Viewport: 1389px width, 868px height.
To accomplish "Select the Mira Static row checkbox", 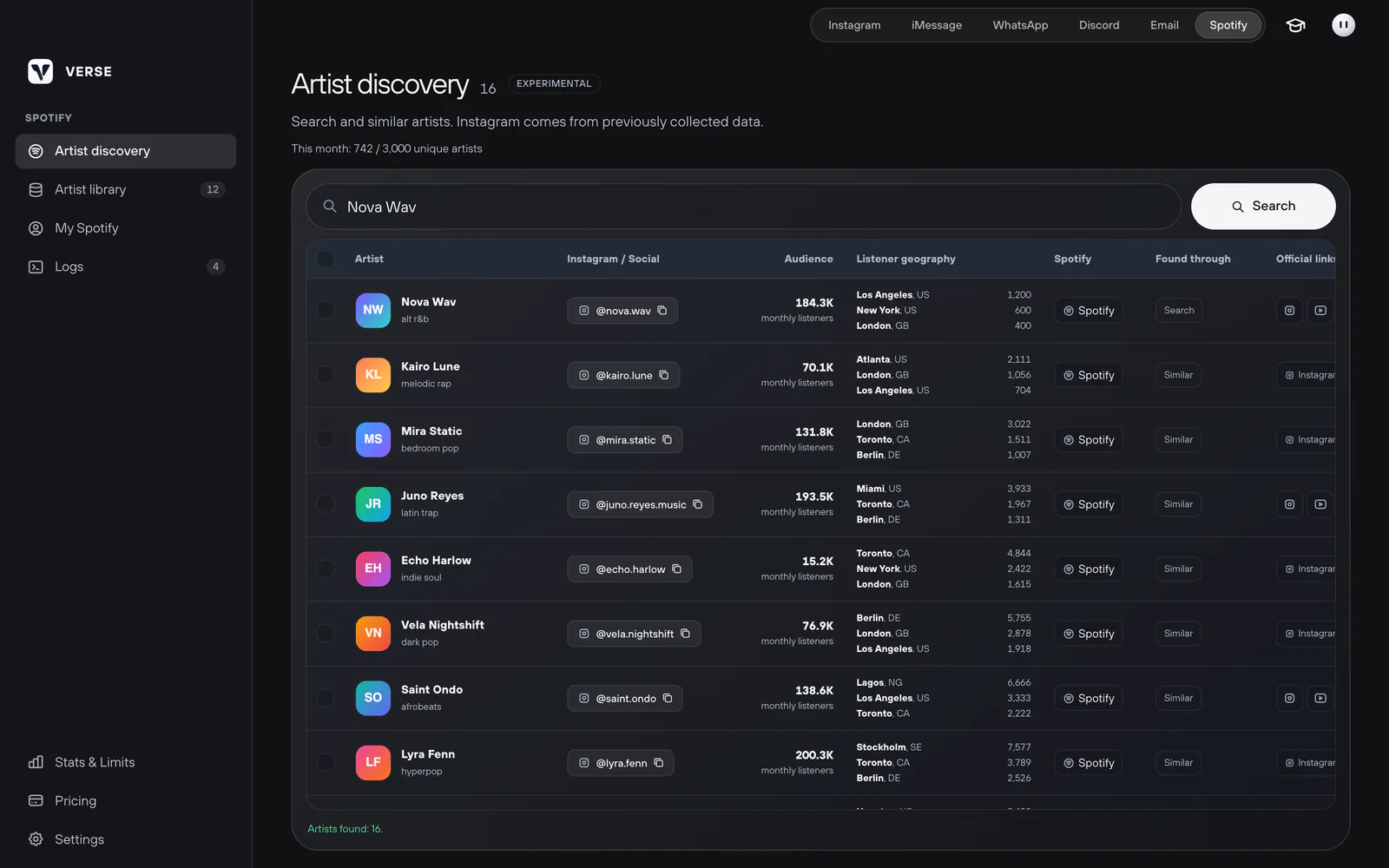I will (x=326, y=439).
